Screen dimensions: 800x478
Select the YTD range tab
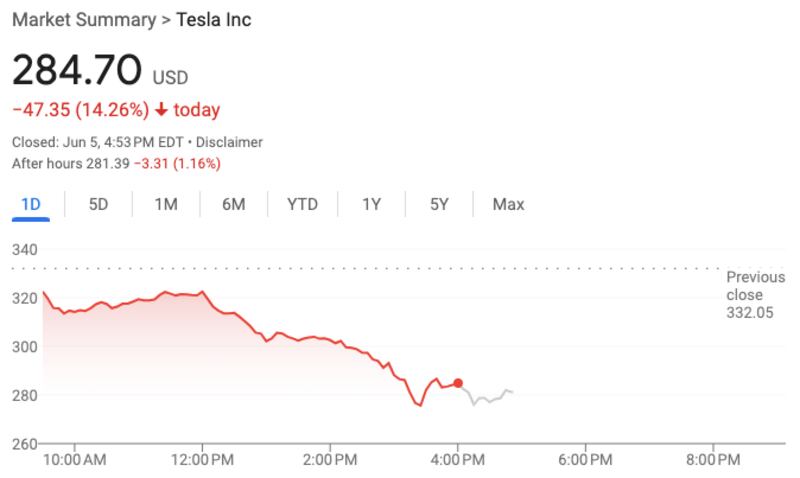tap(302, 205)
